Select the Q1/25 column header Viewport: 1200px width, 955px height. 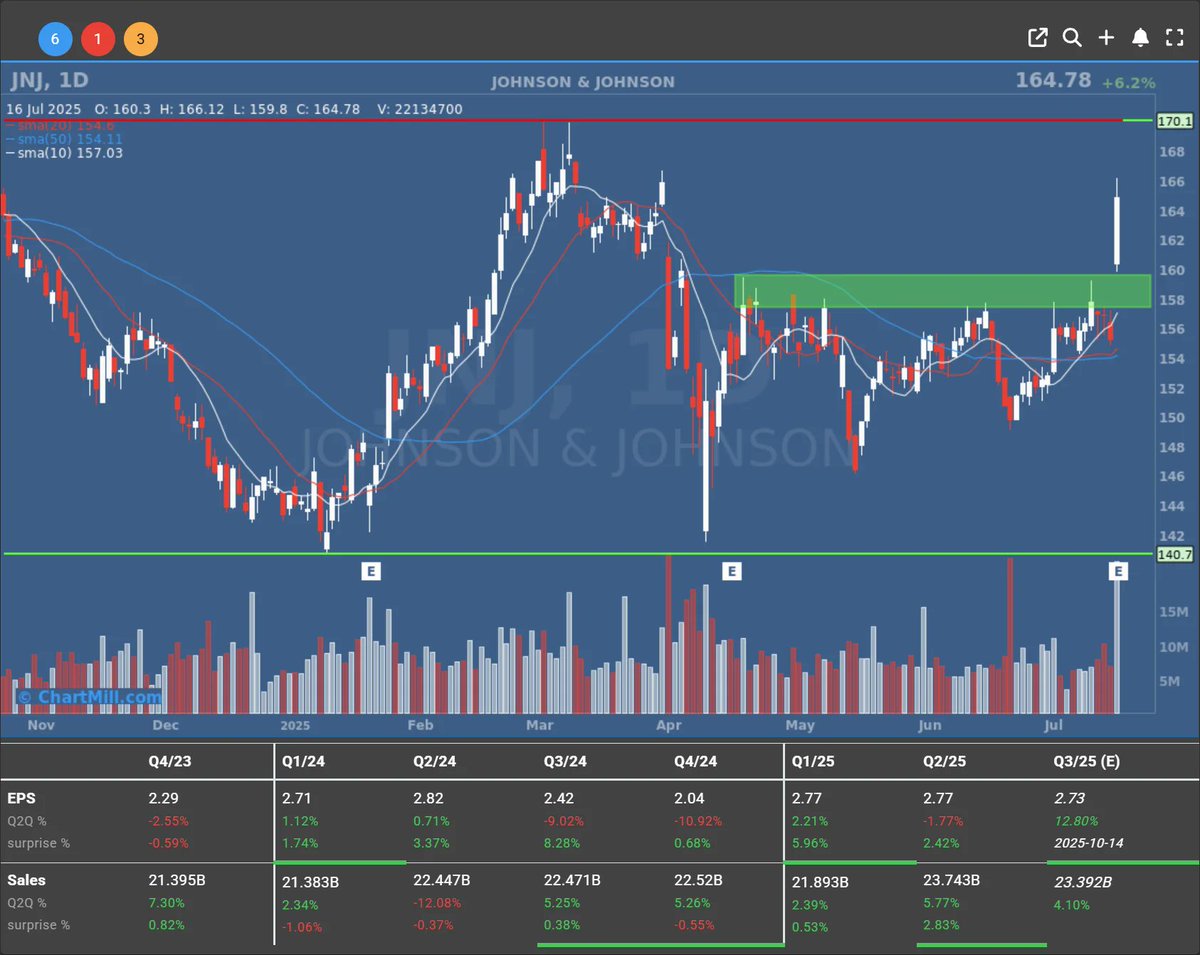tap(814, 761)
